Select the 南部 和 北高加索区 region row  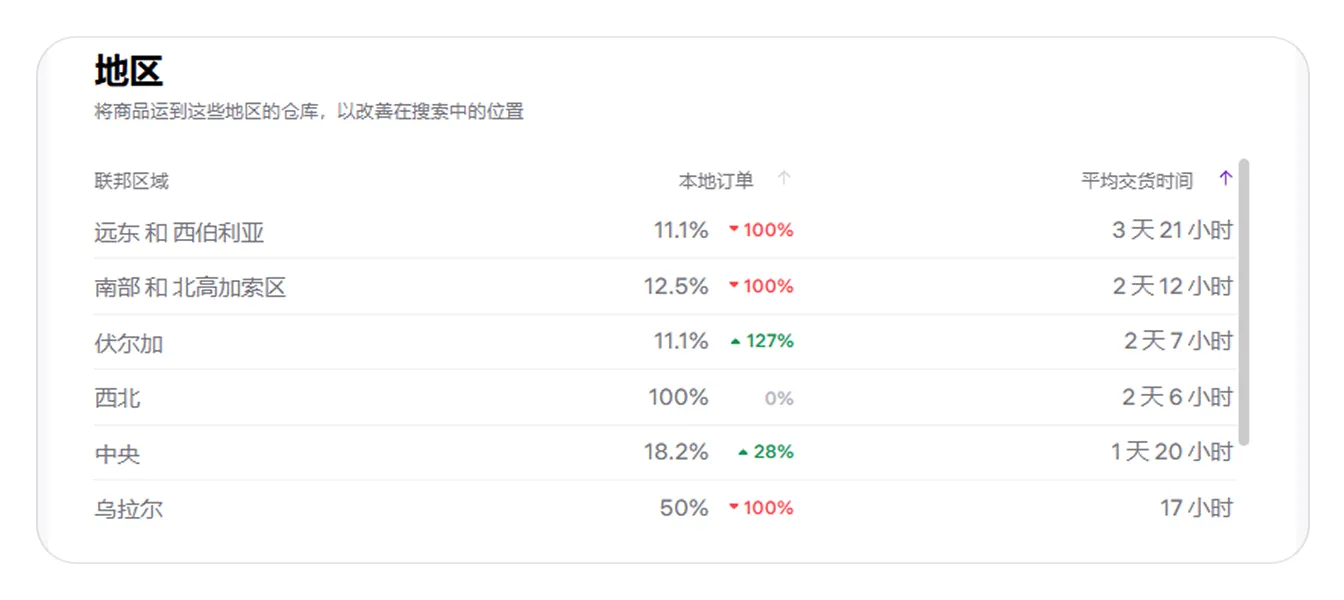(664, 287)
